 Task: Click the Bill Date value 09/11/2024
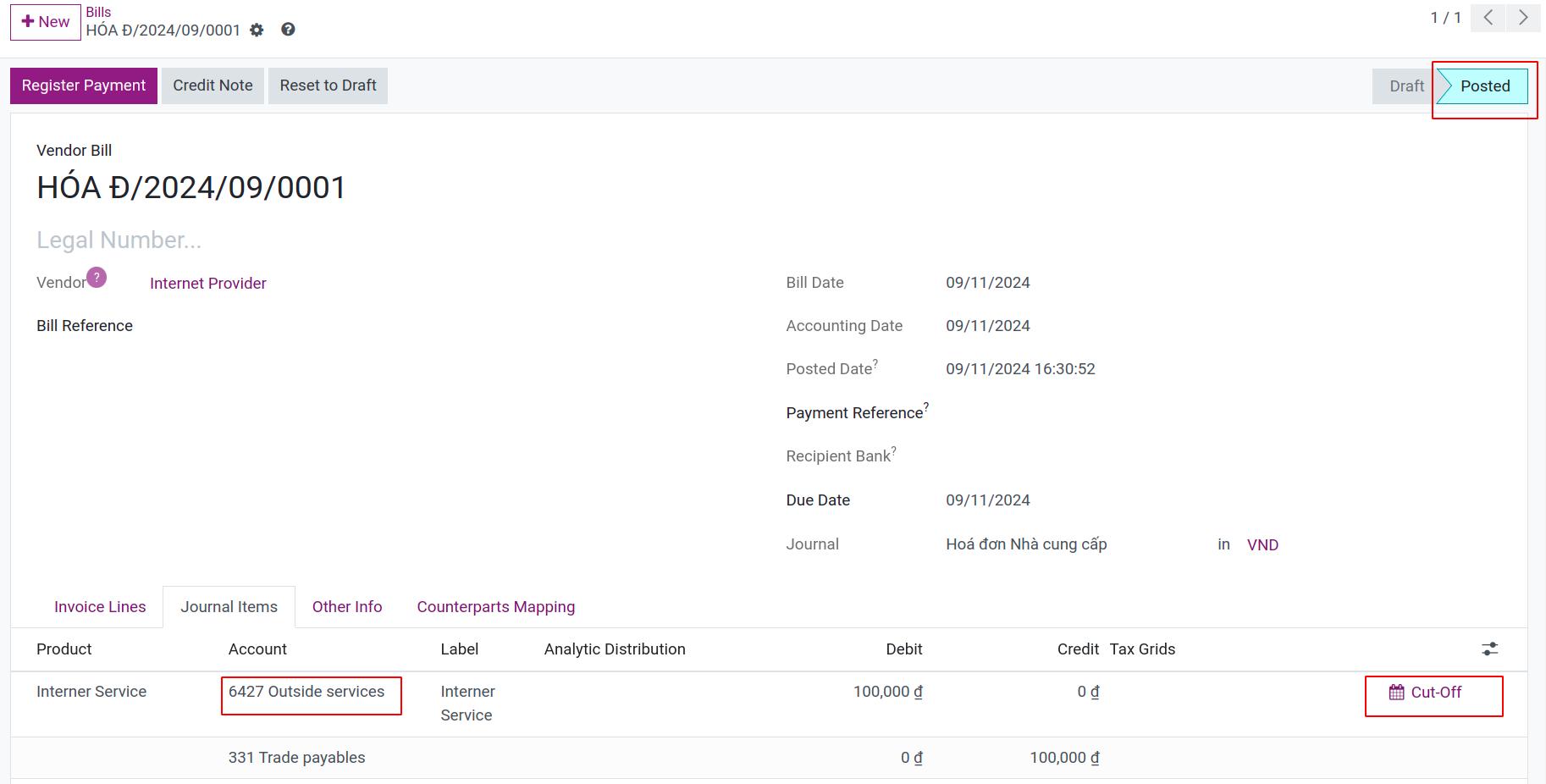click(x=988, y=283)
